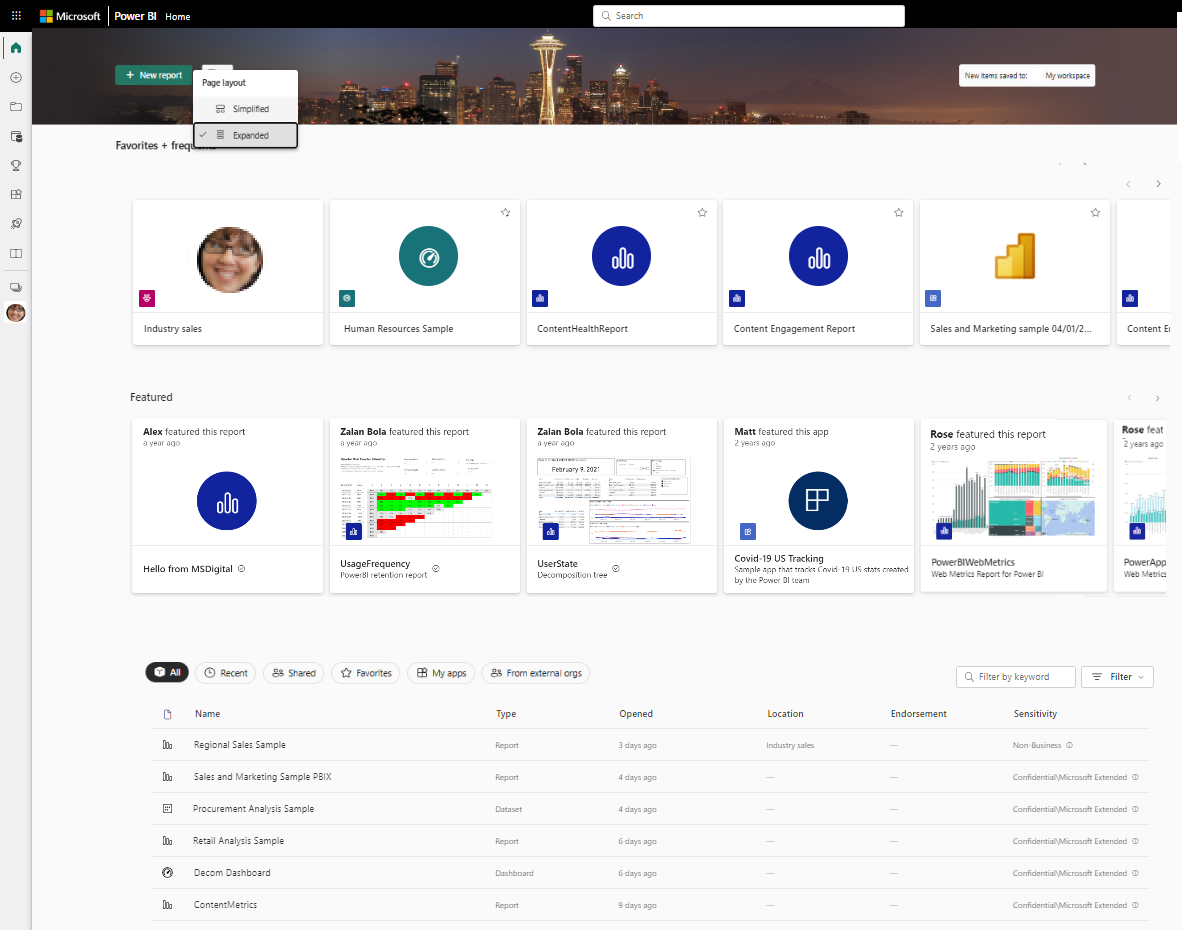Image resolution: width=1182 pixels, height=930 pixels.
Task: Open UserState featured report thumbnail
Action: (613, 499)
